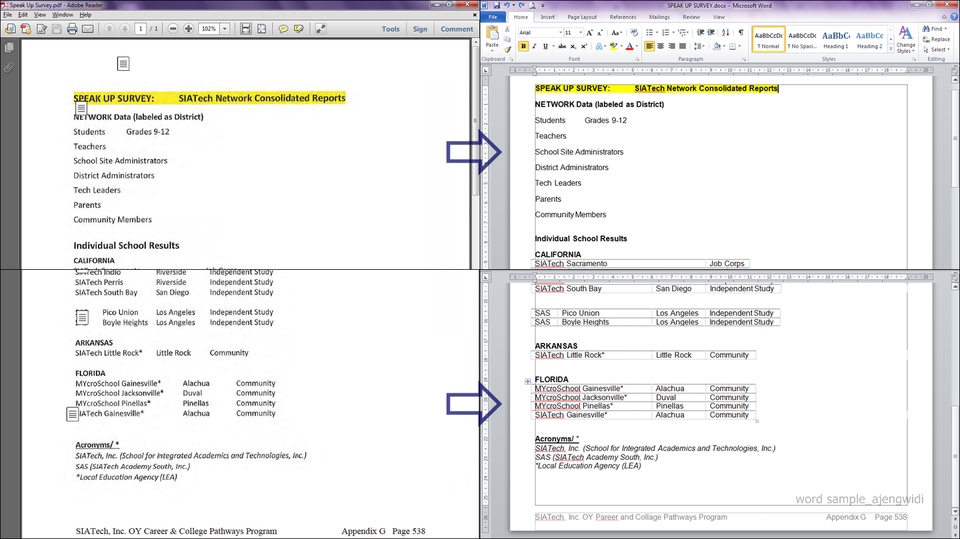Click Find in Word Editing group
This screenshot has width=960, height=539.
[934, 29]
